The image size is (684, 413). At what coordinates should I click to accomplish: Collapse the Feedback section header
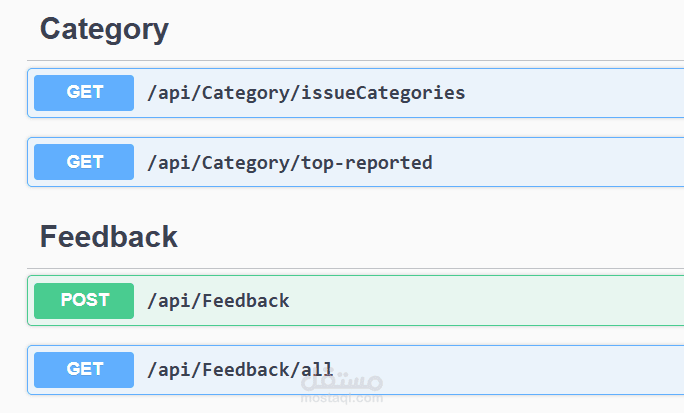click(x=108, y=237)
